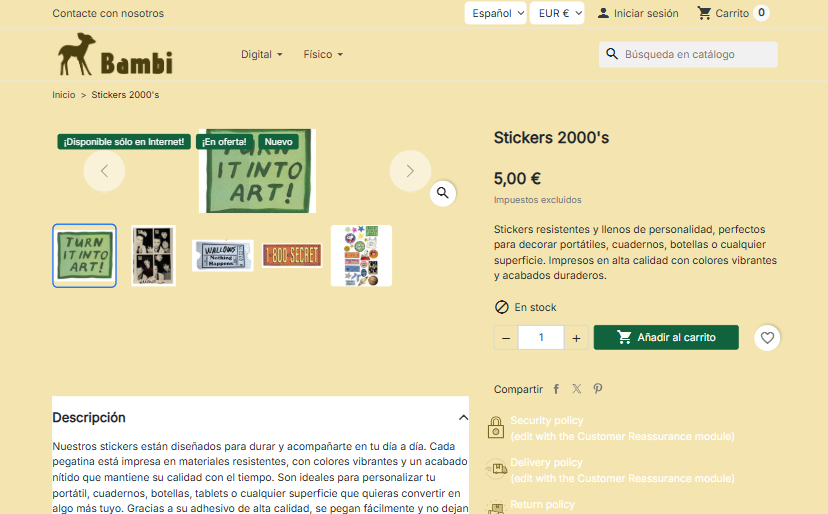Click Stickers 2000's breadcrumb text
Image resolution: width=828 pixels, height=514 pixels.
(x=125, y=95)
